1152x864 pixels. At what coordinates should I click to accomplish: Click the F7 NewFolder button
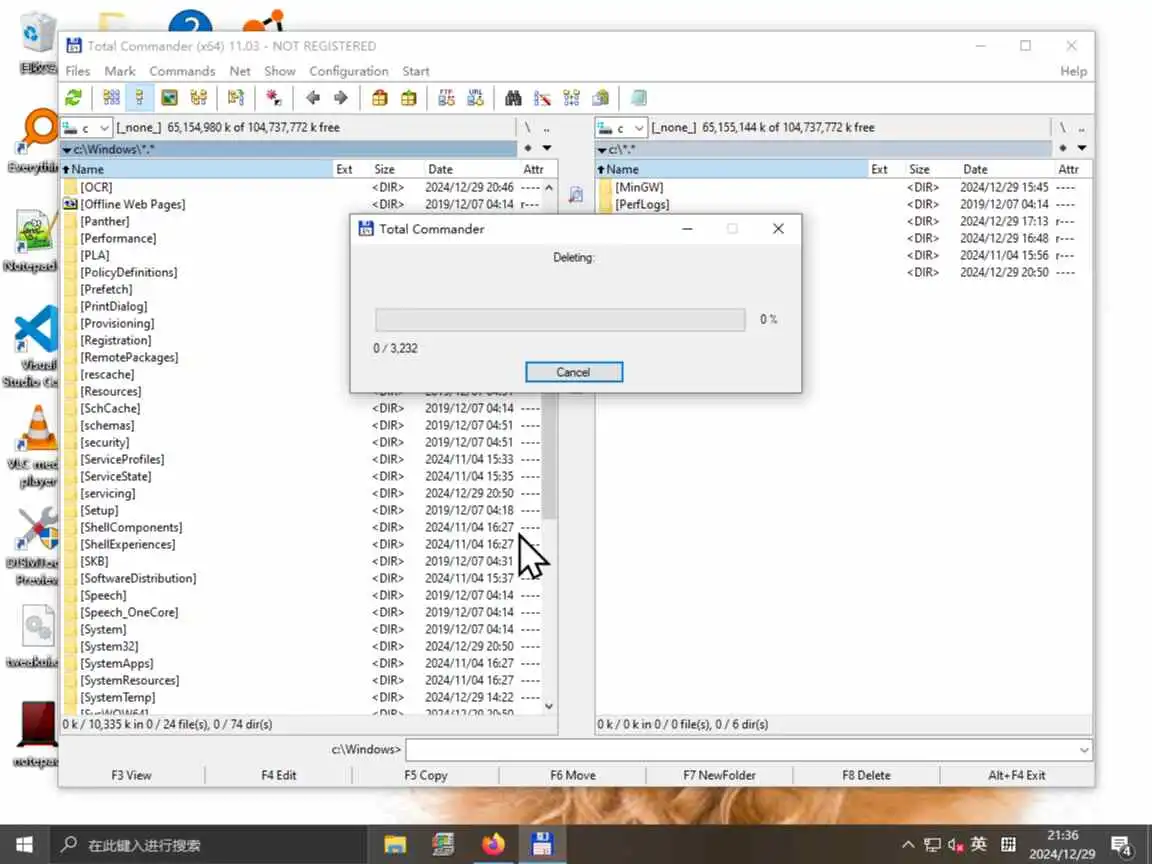pos(719,775)
